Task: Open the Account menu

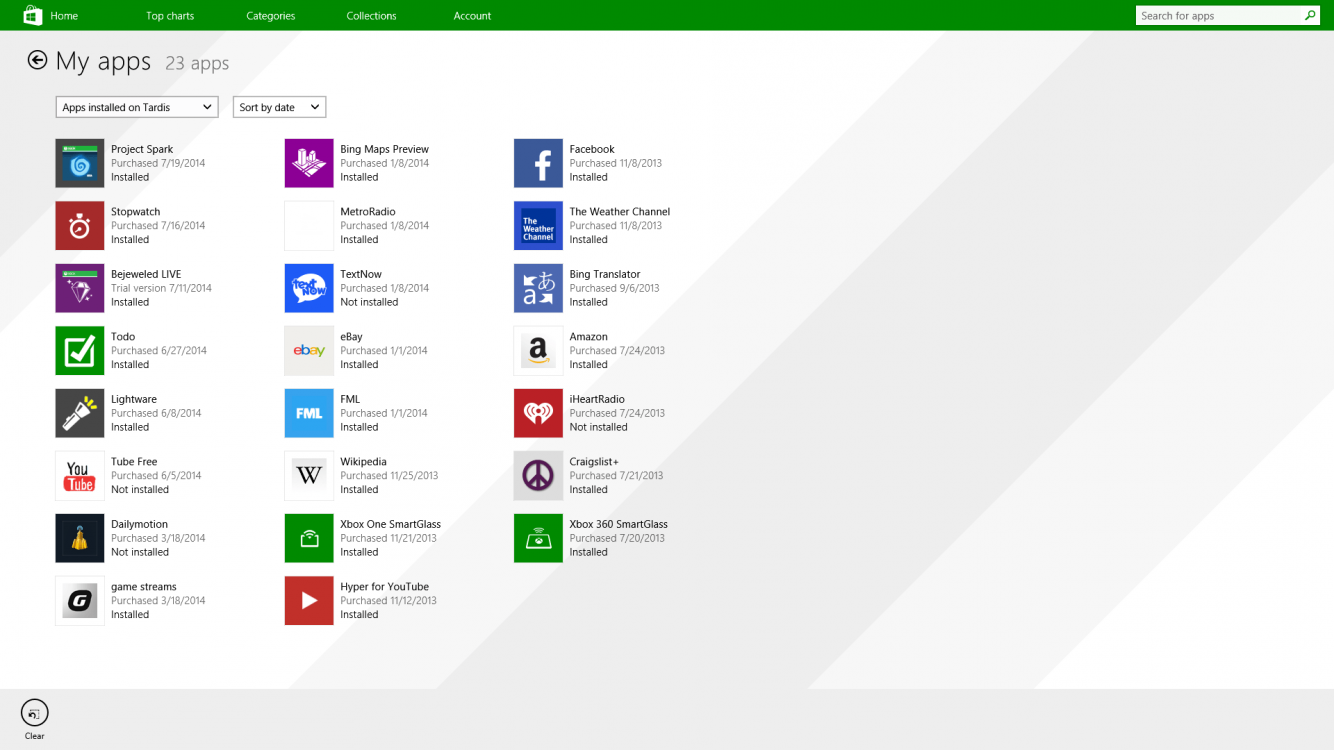Action: 472,16
